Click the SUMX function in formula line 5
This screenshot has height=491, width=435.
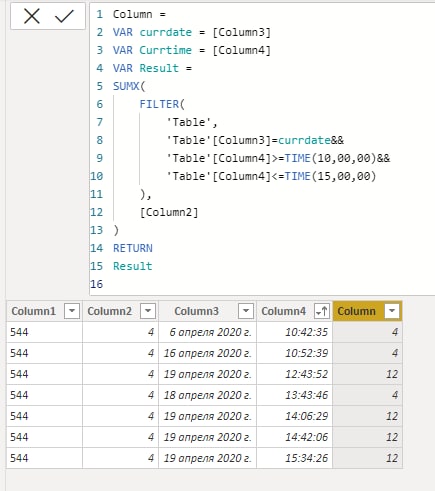pyautogui.click(x=126, y=86)
